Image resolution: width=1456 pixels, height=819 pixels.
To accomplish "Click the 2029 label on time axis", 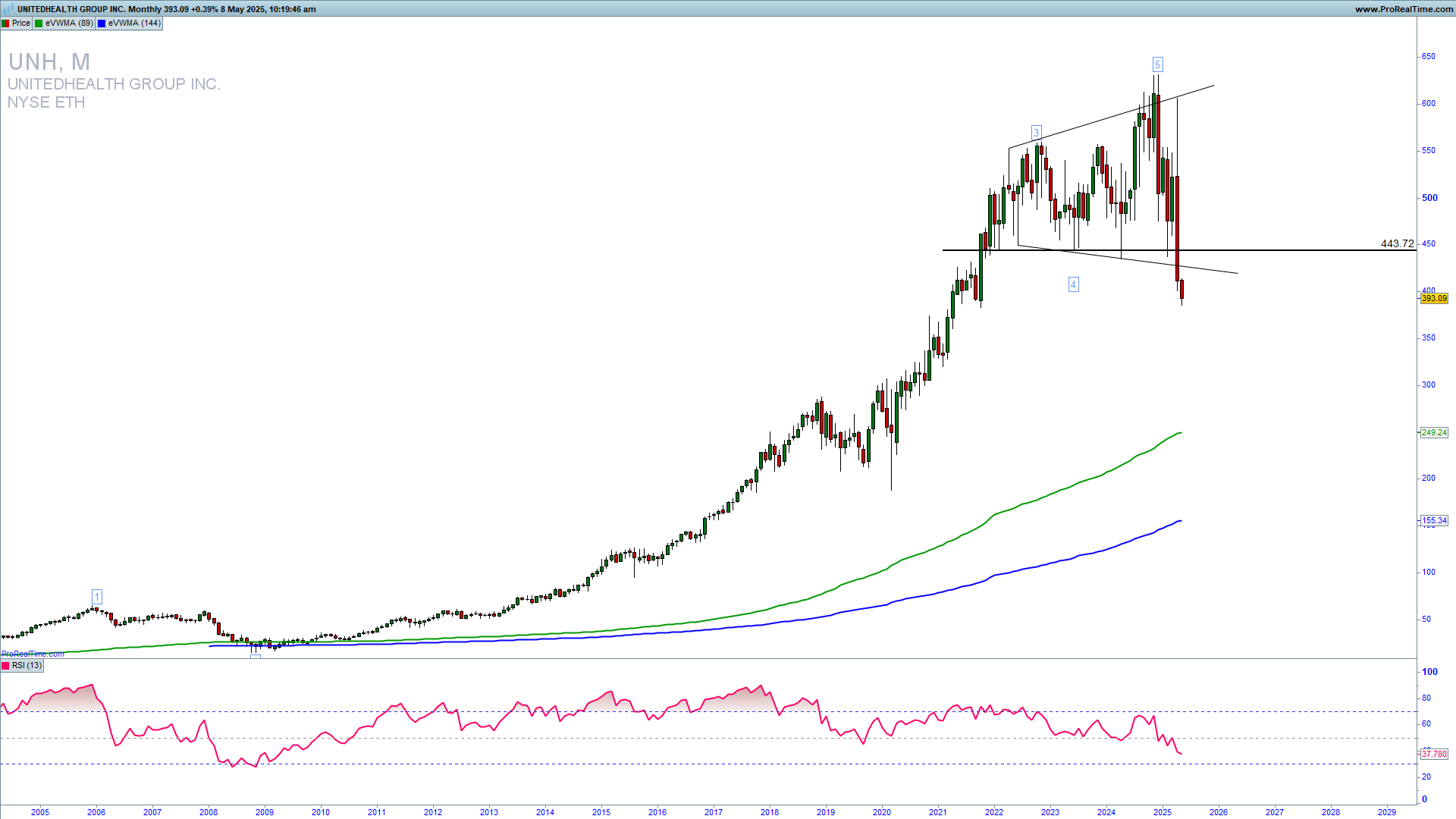I will [1387, 812].
